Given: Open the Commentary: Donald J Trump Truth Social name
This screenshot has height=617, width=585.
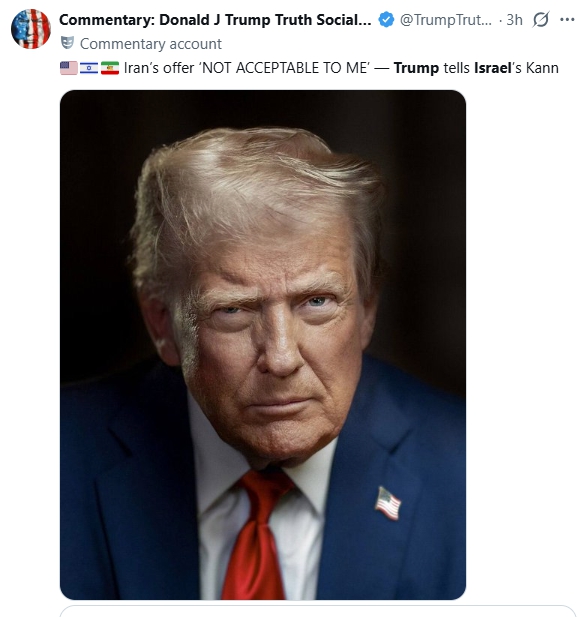Looking at the screenshot, I should 215,20.
